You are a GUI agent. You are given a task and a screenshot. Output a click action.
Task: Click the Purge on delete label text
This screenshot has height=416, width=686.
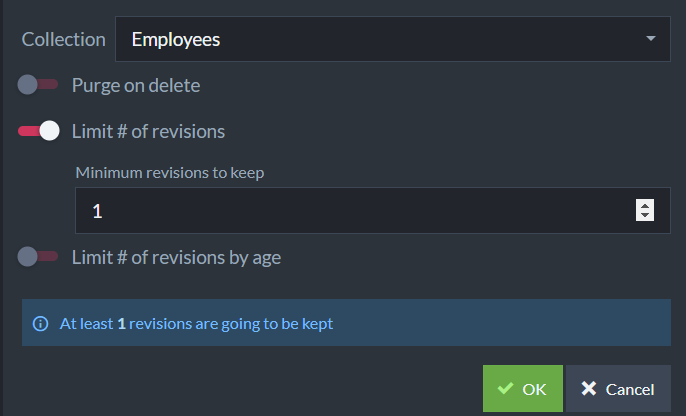tap(136, 85)
